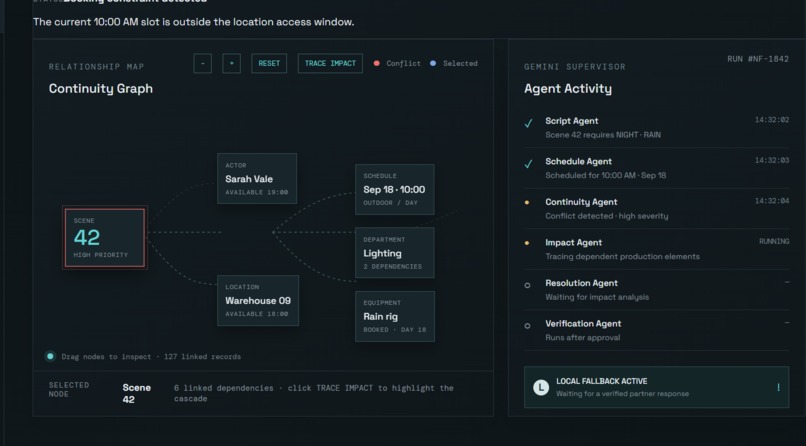806x446 pixels.
Task: Click the Impact Agent status dot
Action: pyautogui.click(x=527, y=243)
